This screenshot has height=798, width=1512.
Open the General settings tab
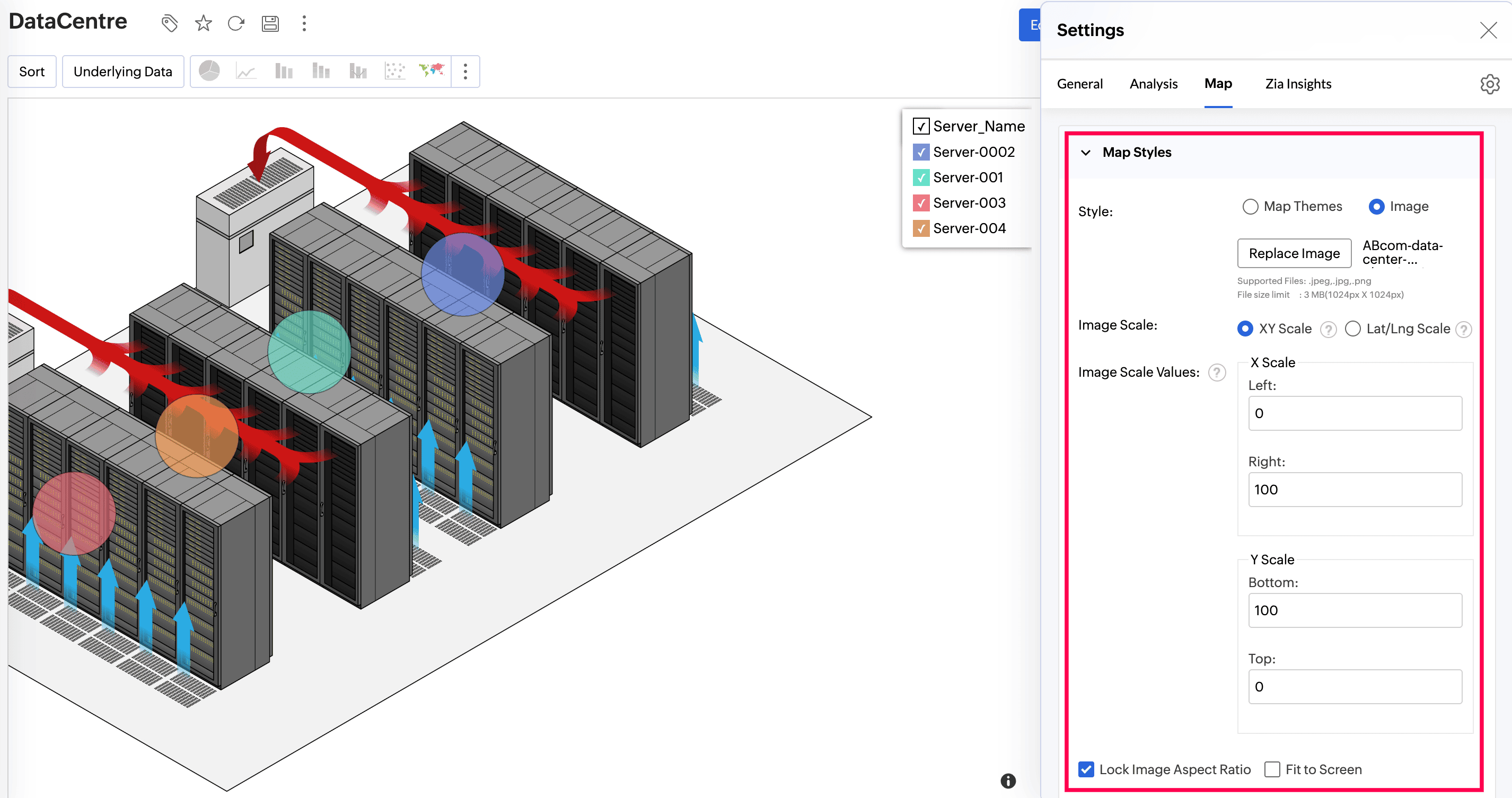coord(1079,84)
